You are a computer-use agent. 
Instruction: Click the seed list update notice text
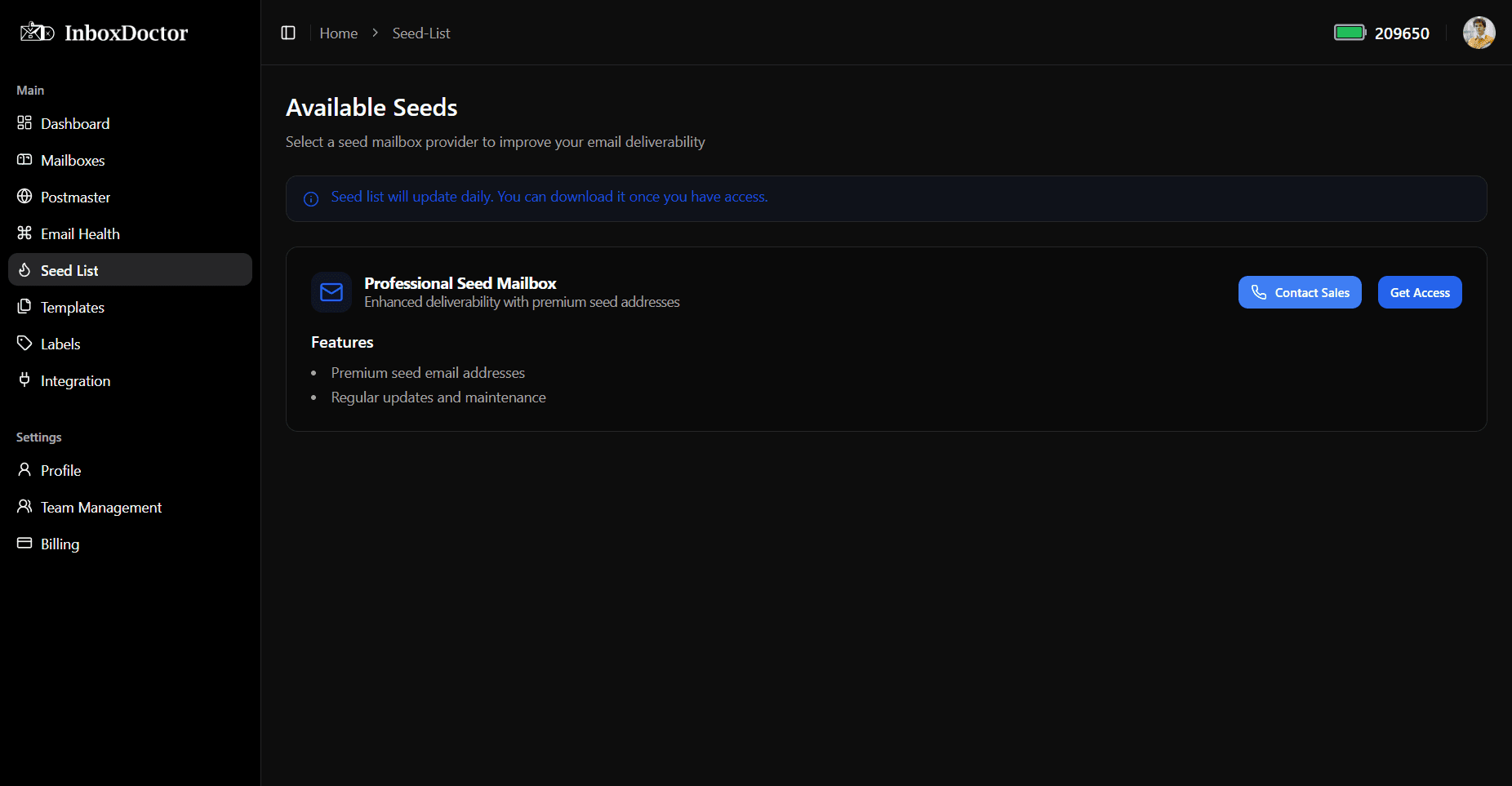click(x=549, y=197)
